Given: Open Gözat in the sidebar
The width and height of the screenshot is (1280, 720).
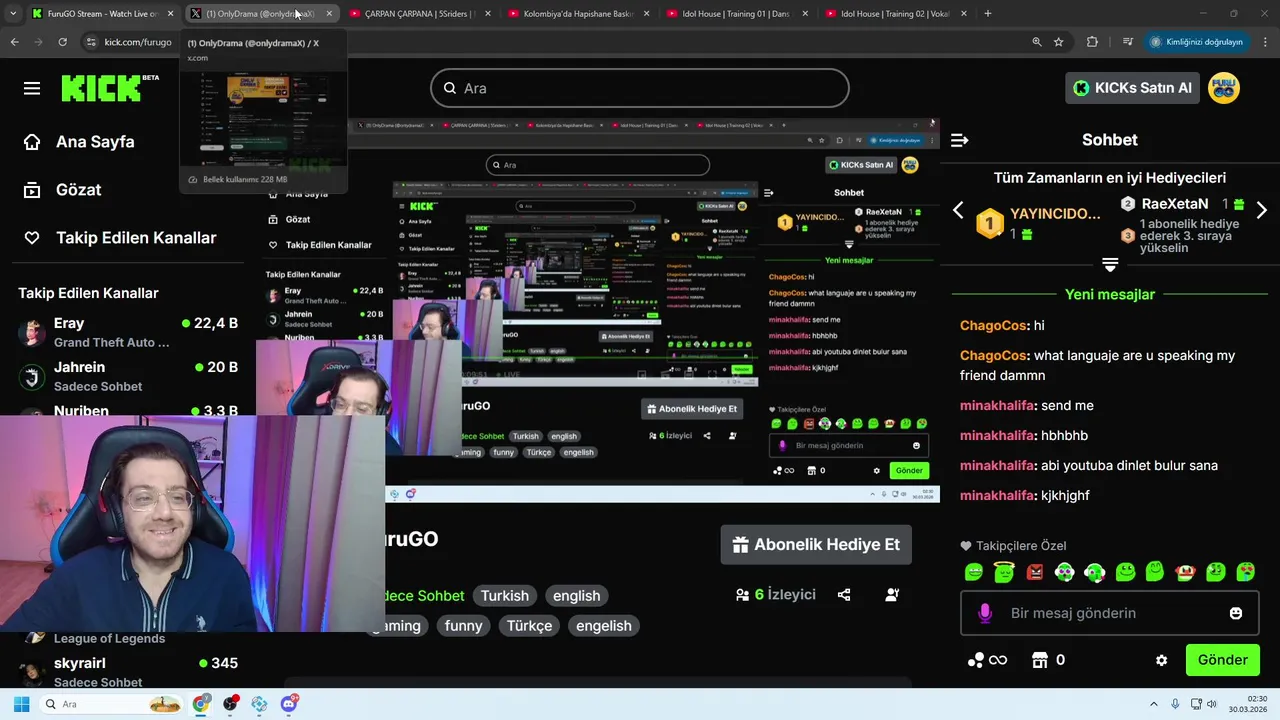Looking at the screenshot, I should (x=63, y=189).
